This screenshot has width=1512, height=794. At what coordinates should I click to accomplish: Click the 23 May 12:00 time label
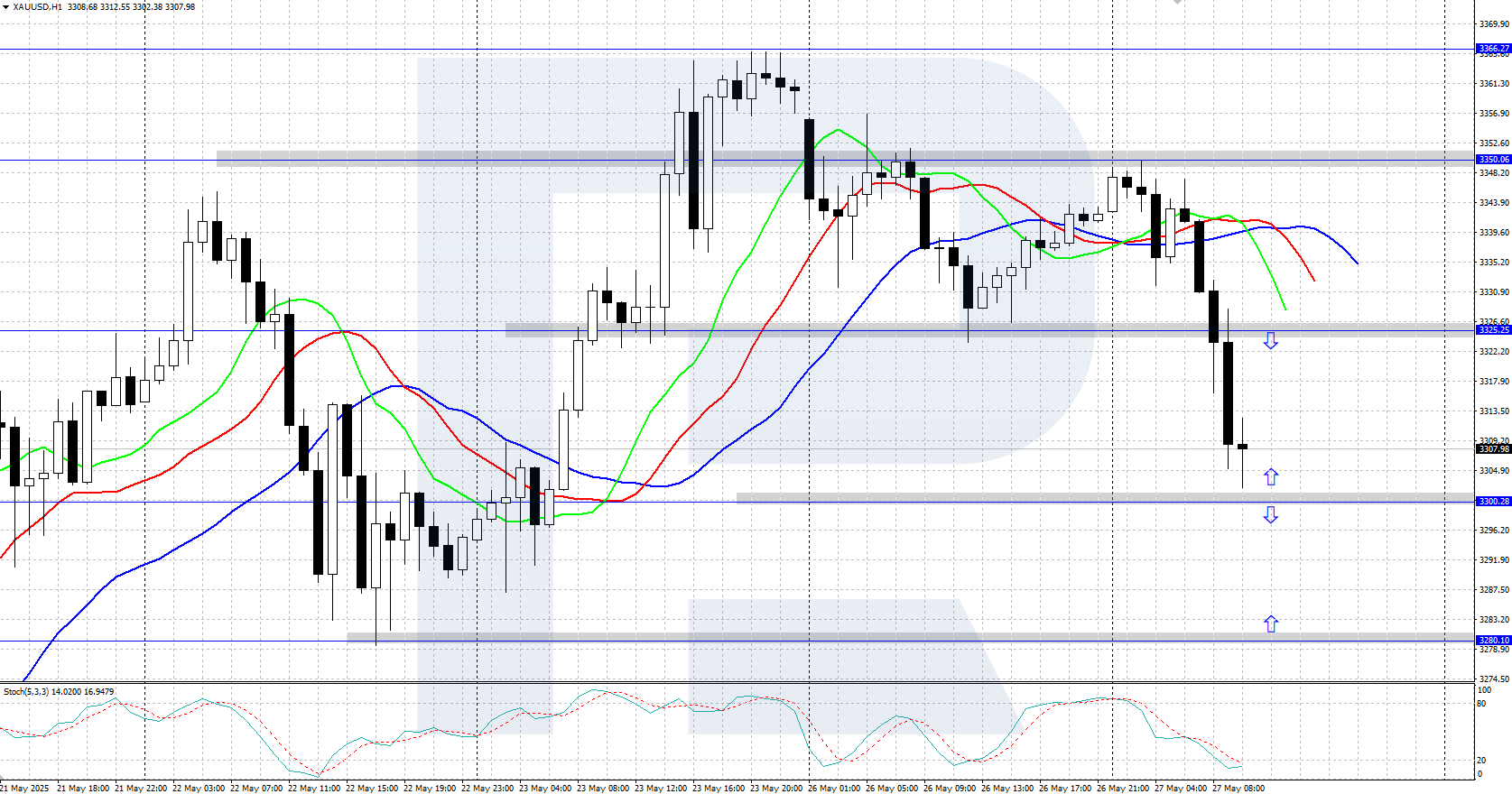click(661, 789)
